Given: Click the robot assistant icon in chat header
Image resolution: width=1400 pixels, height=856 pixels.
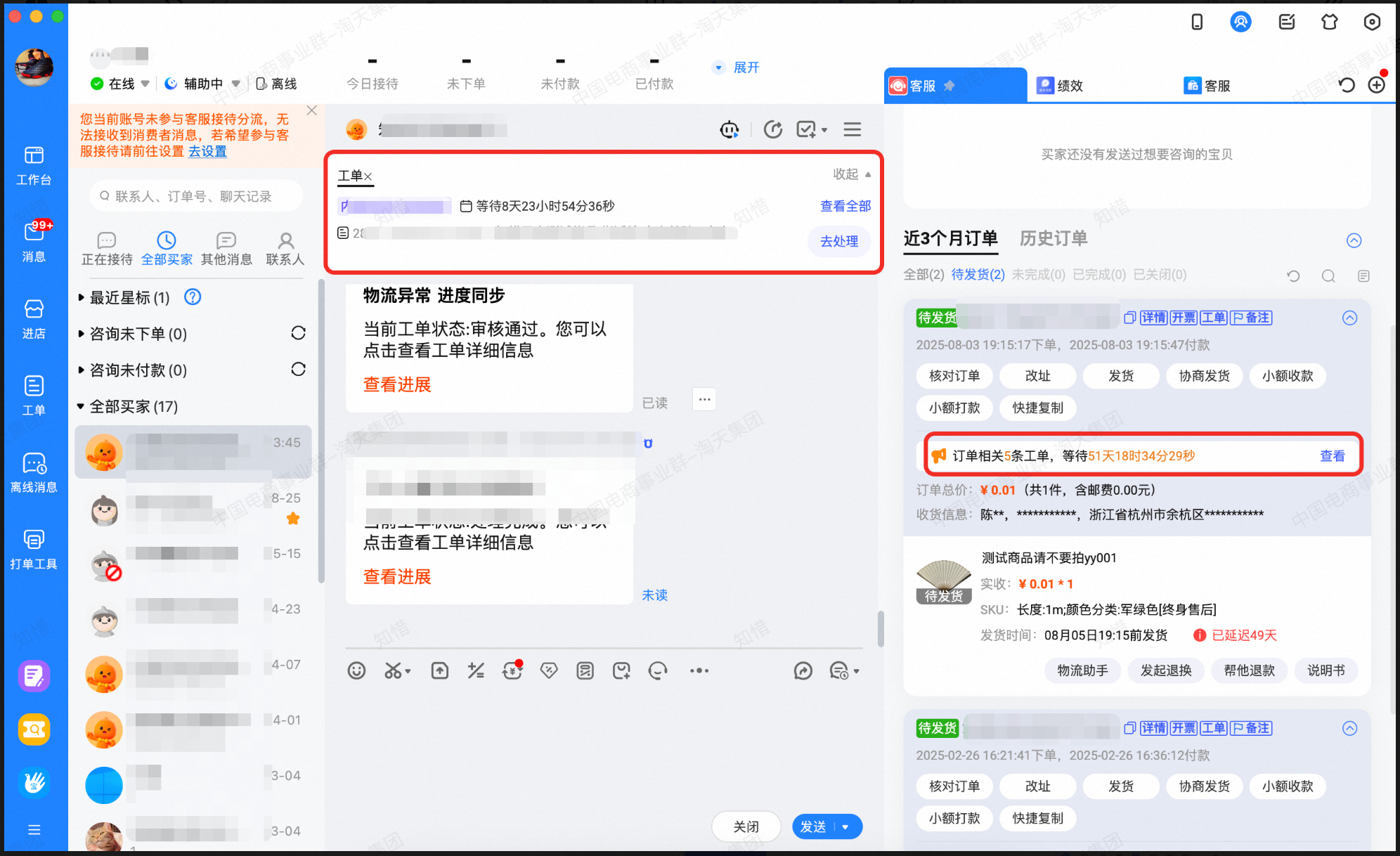Looking at the screenshot, I should click(730, 129).
